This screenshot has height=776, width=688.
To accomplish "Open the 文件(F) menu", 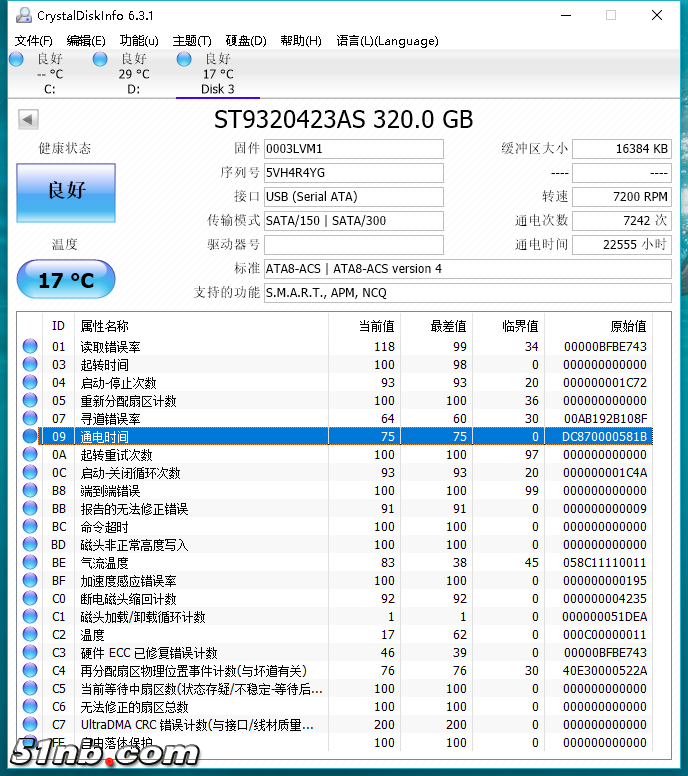I will (x=33, y=41).
